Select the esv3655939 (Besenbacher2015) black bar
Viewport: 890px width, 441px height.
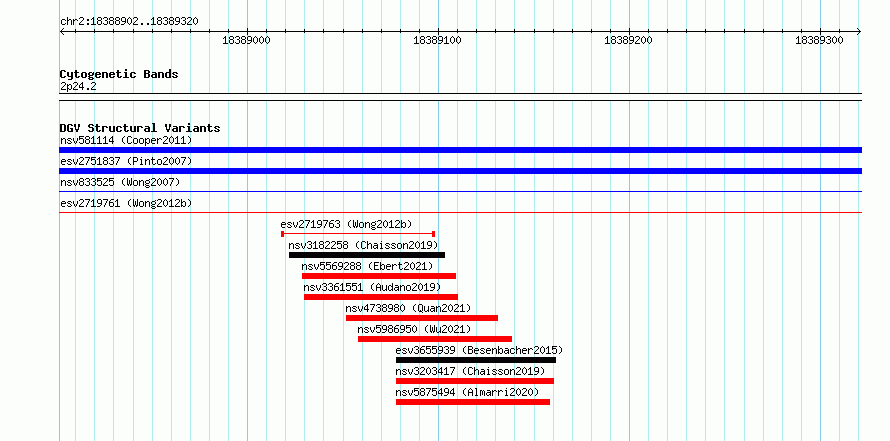point(476,360)
